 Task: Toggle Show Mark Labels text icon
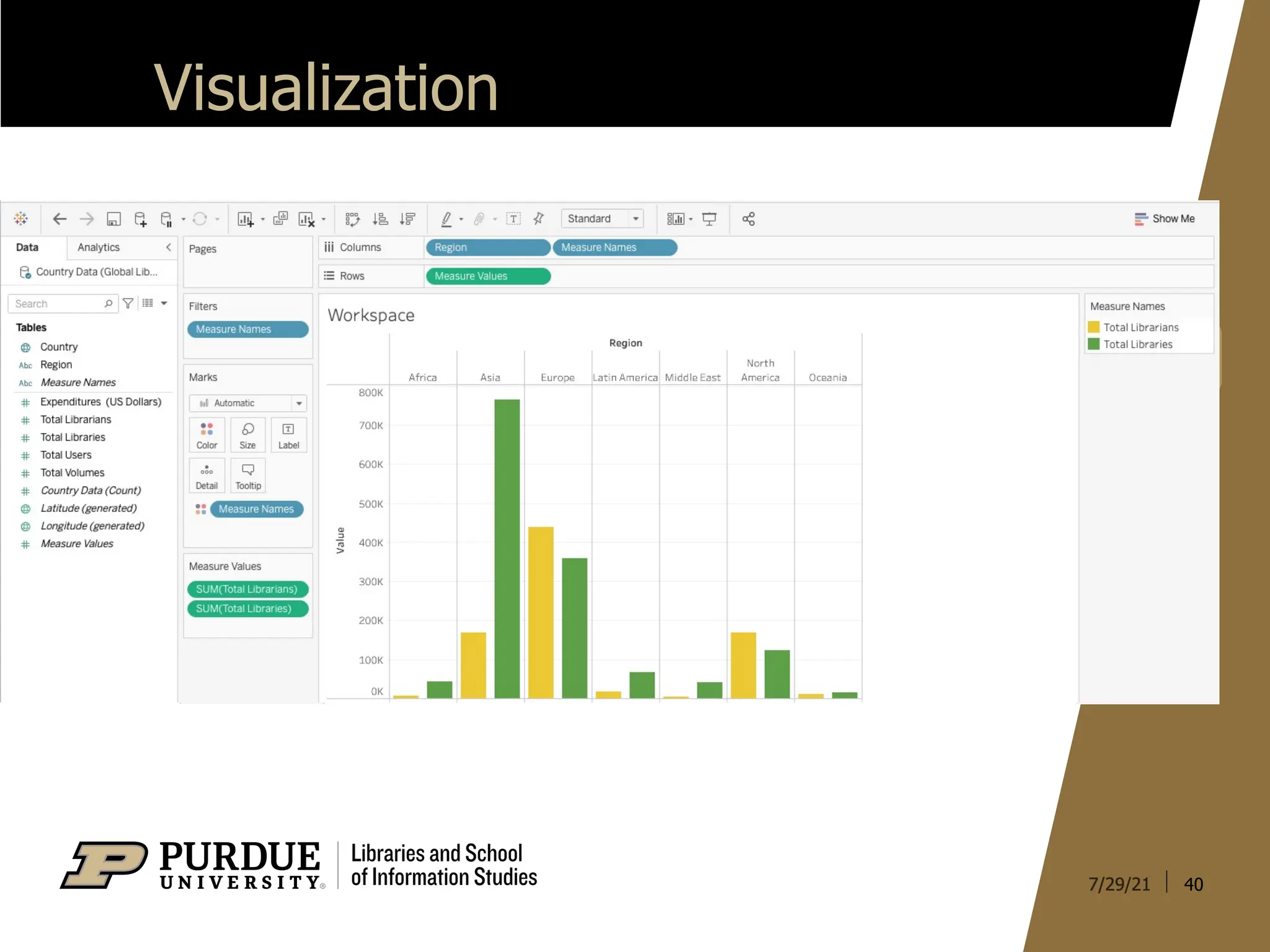coord(513,219)
